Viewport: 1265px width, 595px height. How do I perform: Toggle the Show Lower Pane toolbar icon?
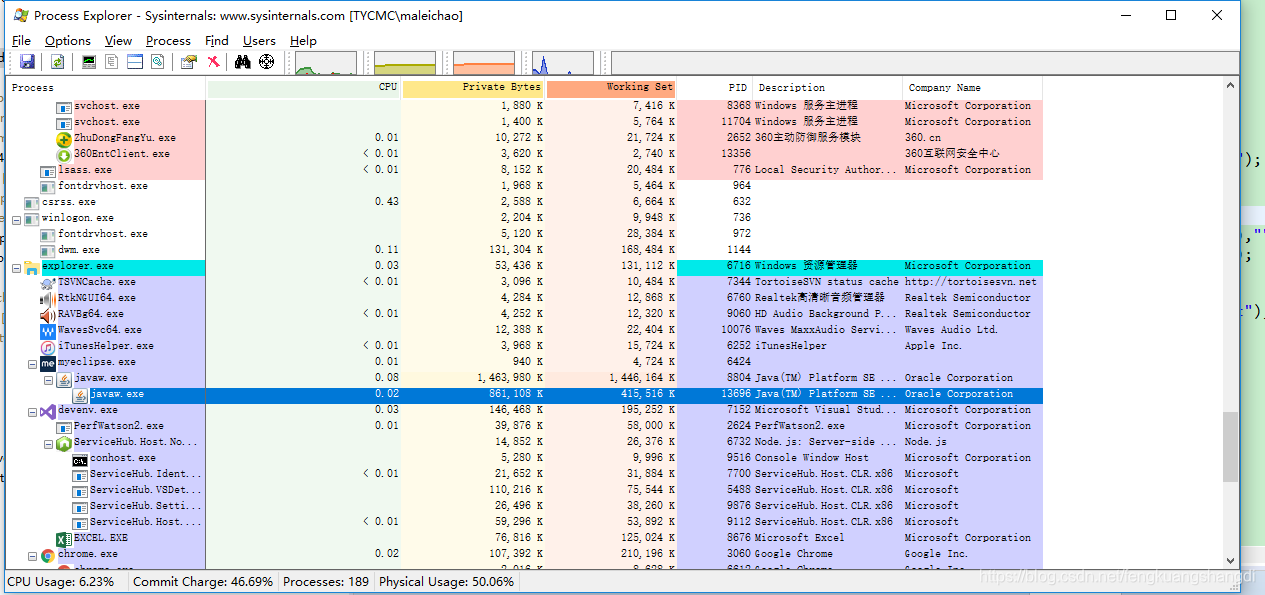134,62
